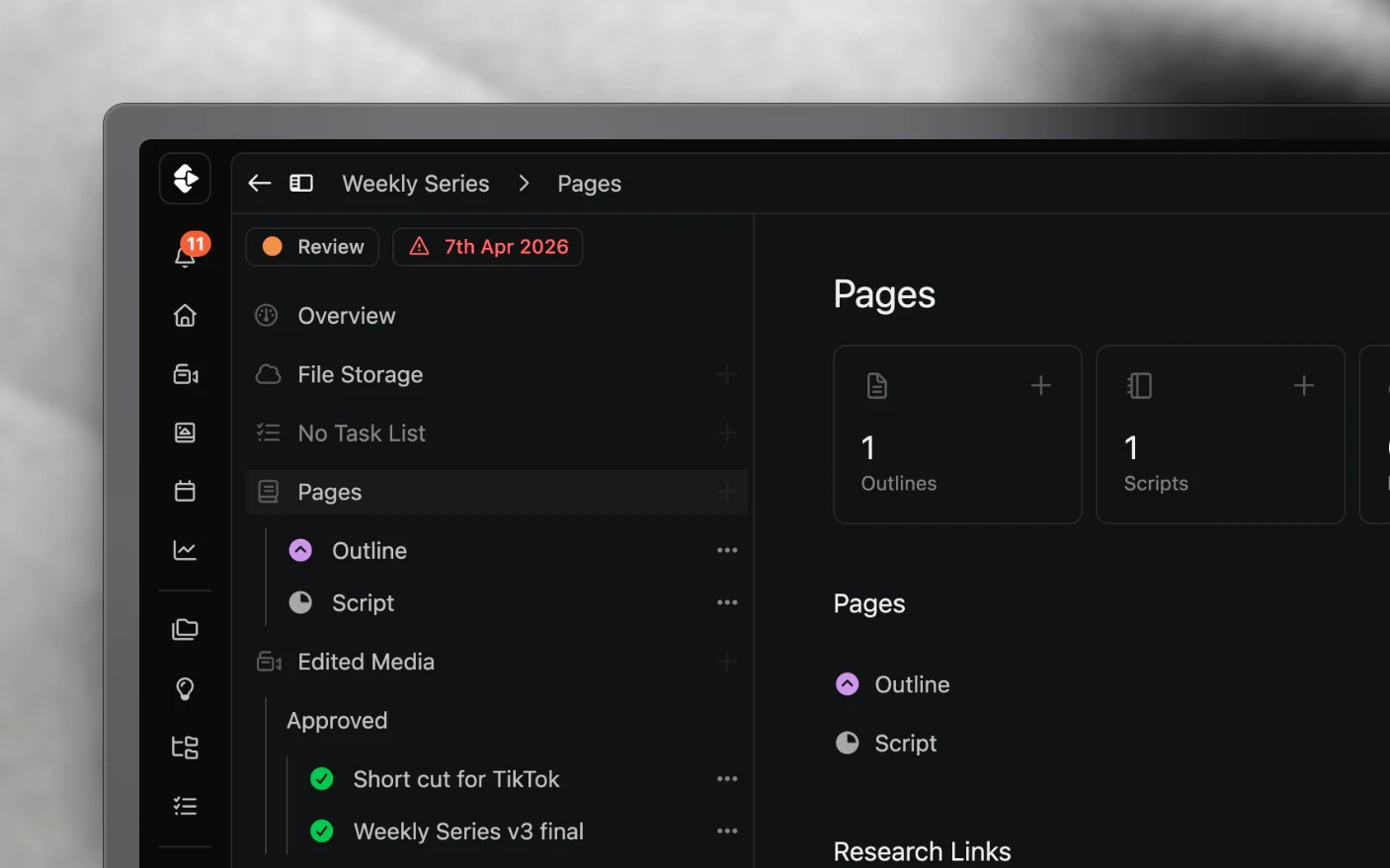The image size is (1390, 868).
Task: Click the Script progress icon in main list
Action: tap(848, 743)
